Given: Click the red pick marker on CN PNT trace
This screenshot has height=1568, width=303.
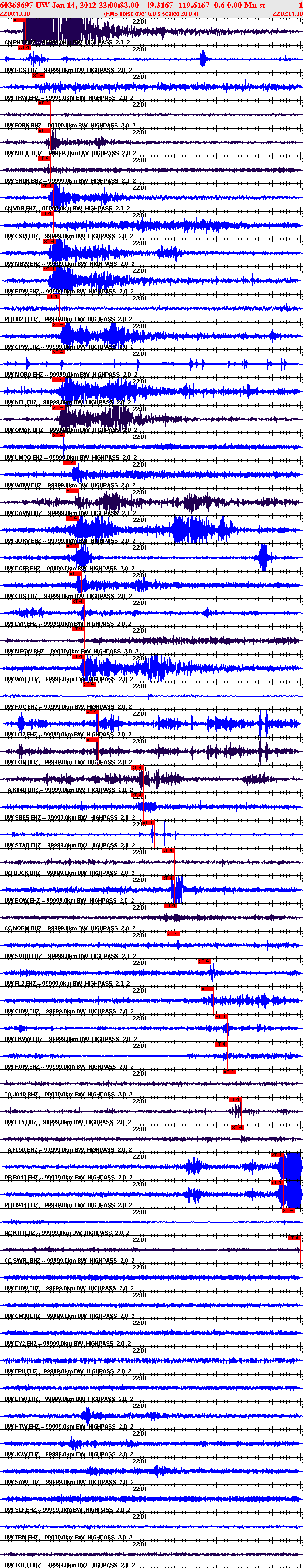Looking at the screenshot, I should click(19, 20).
